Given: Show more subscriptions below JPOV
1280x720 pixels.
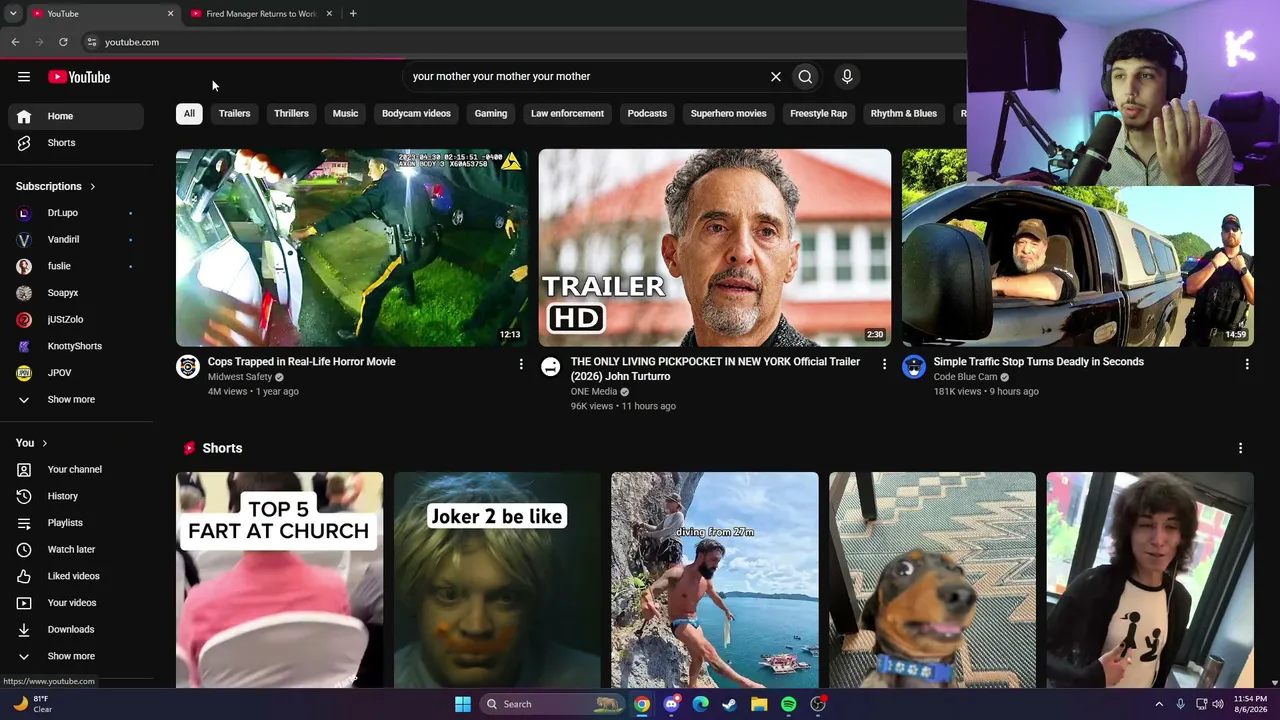Looking at the screenshot, I should pyautogui.click(x=76, y=400).
